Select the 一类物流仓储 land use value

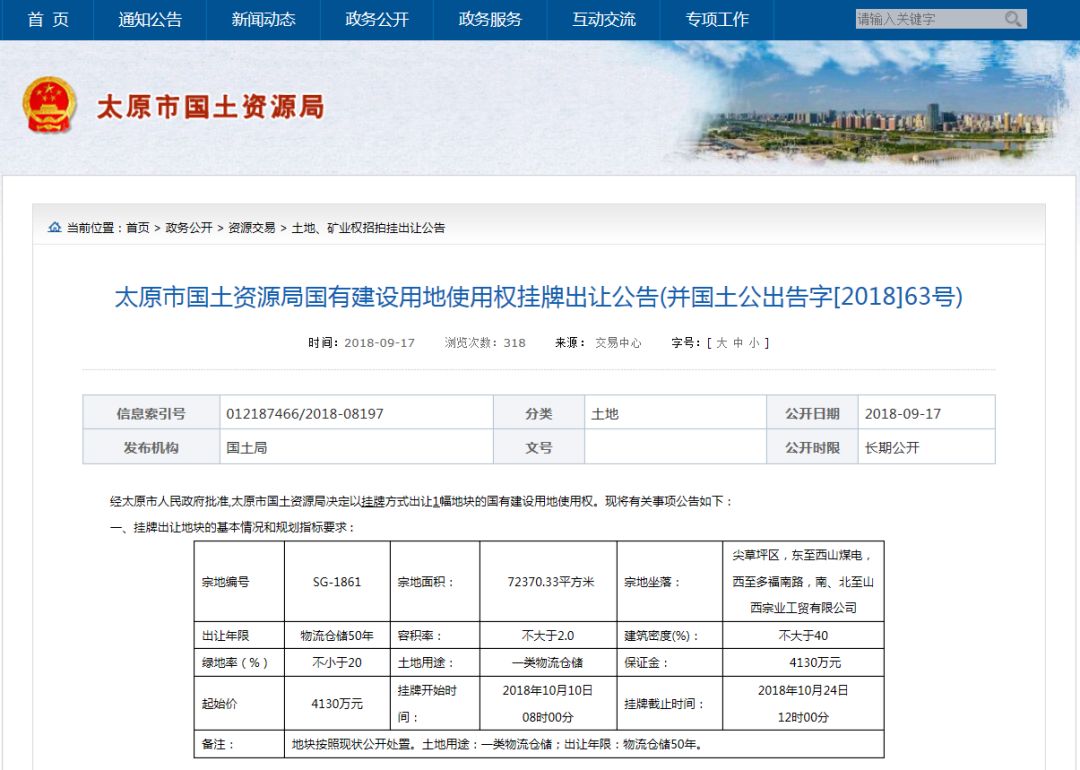click(x=548, y=663)
